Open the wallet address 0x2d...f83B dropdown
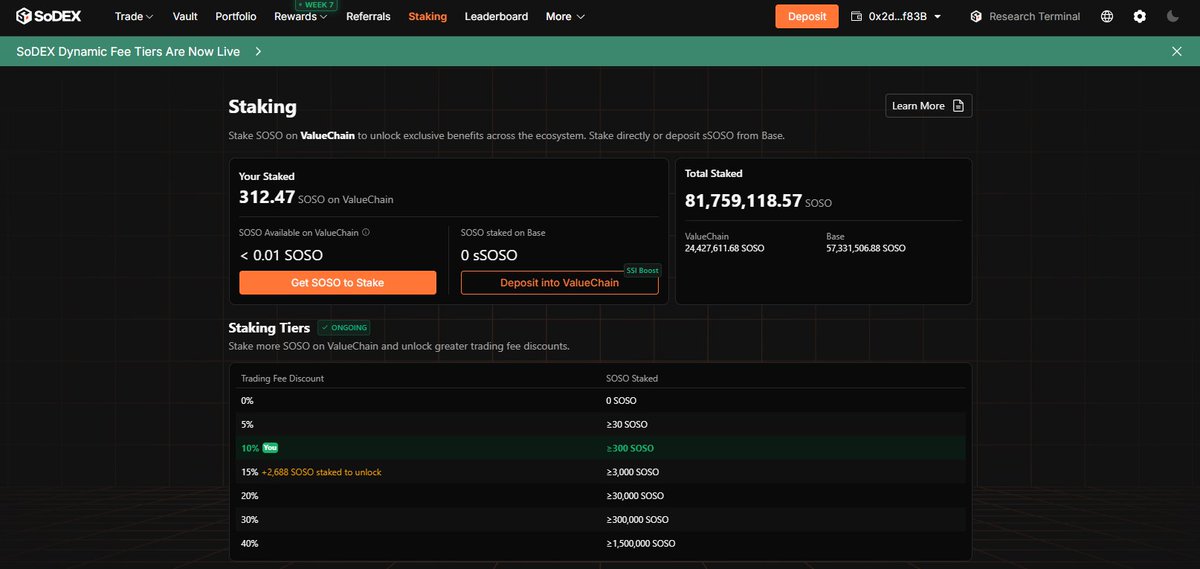This screenshot has height=569, width=1200. pos(904,16)
